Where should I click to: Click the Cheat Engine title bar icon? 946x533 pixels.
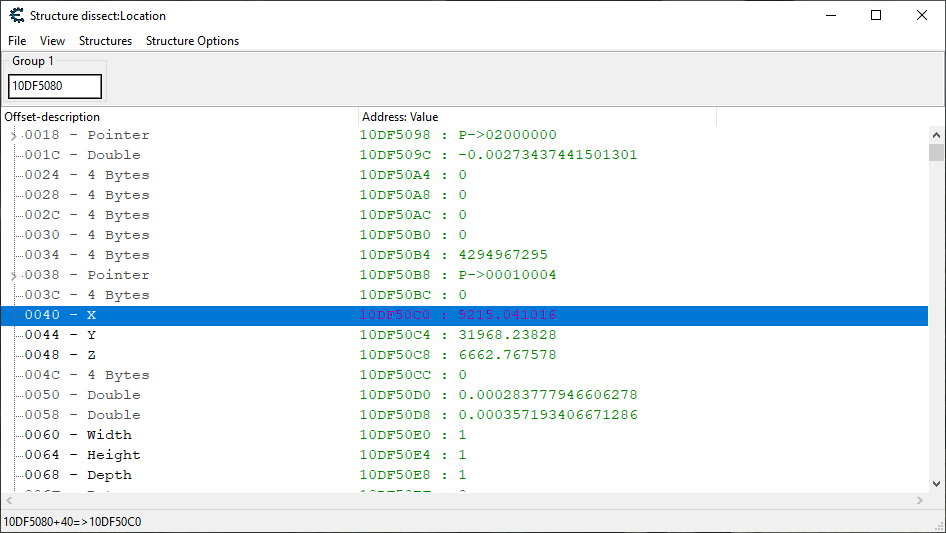point(15,15)
